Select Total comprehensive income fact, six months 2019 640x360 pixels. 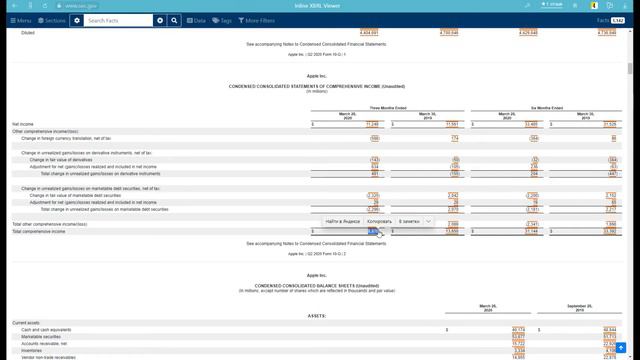click(x=610, y=231)
